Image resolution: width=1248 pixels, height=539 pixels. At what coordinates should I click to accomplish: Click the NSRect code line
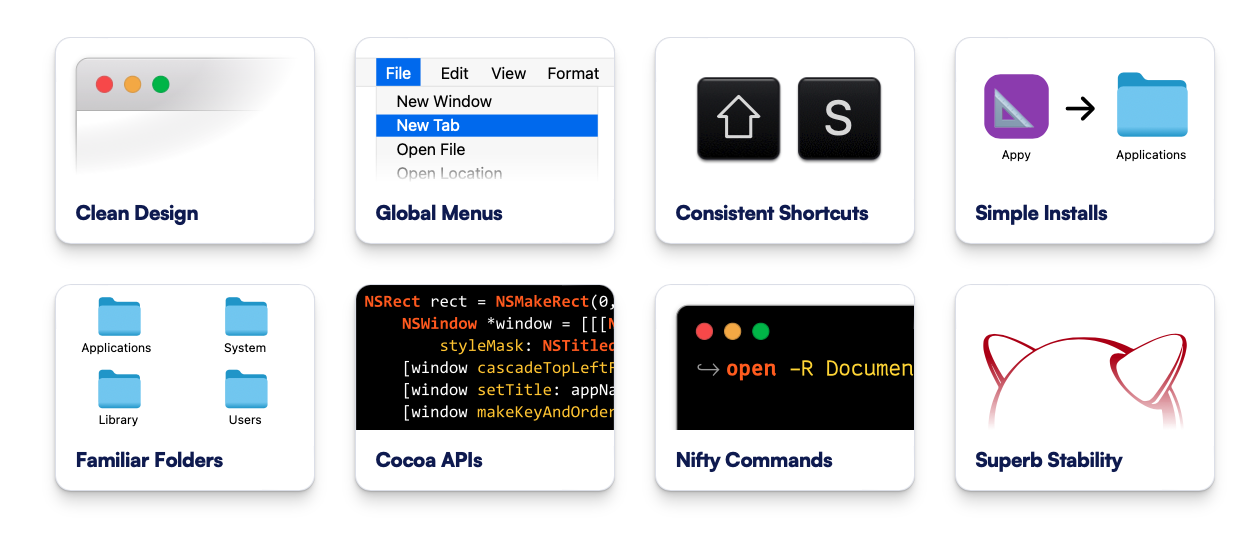489,301
